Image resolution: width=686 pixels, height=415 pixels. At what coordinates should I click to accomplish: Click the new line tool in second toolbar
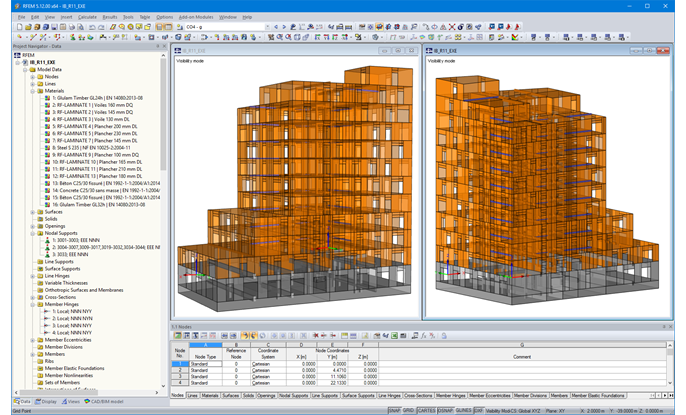pyautogui.click(x=32, y=38)
